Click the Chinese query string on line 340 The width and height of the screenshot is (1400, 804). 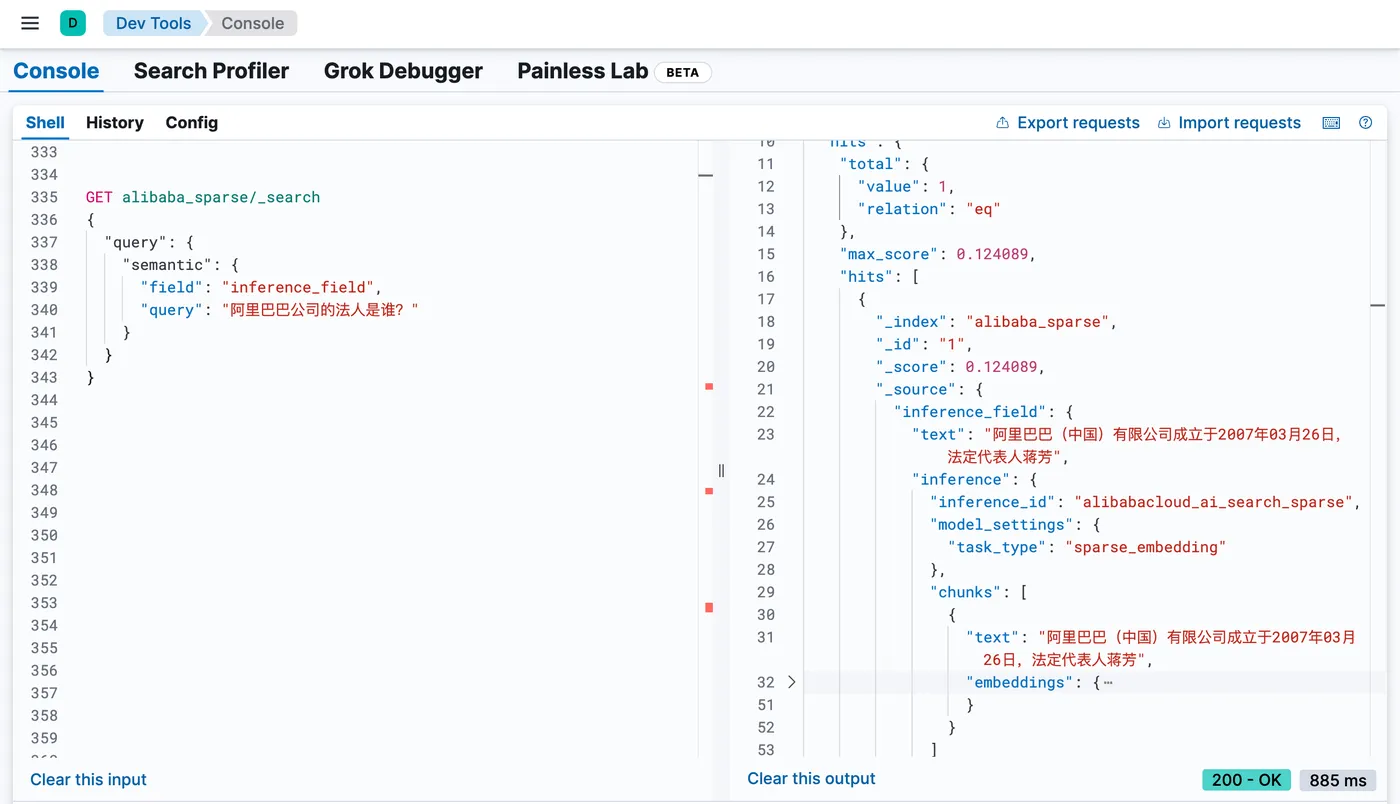coord(320,310)
